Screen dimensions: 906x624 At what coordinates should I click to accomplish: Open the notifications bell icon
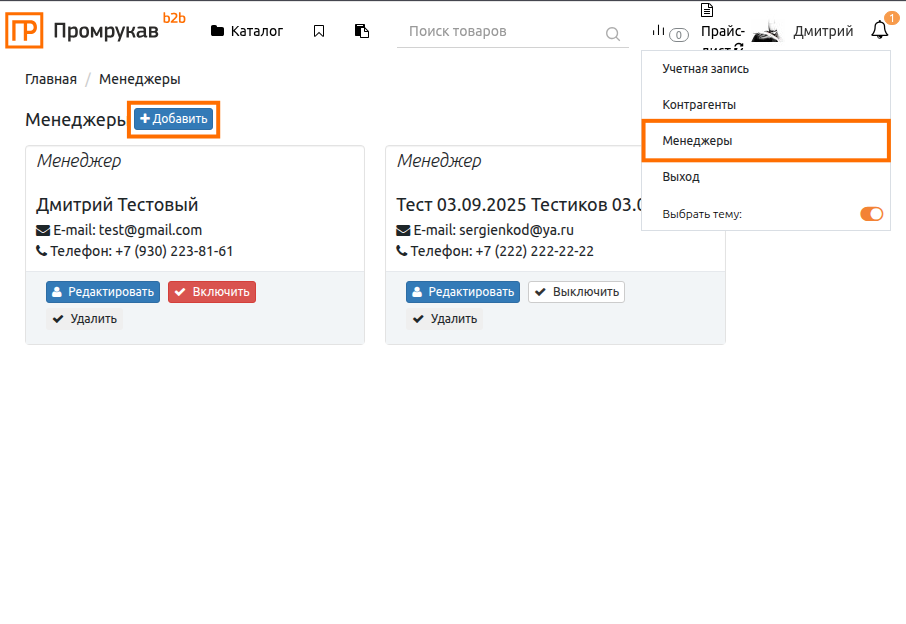coord(879,30)
